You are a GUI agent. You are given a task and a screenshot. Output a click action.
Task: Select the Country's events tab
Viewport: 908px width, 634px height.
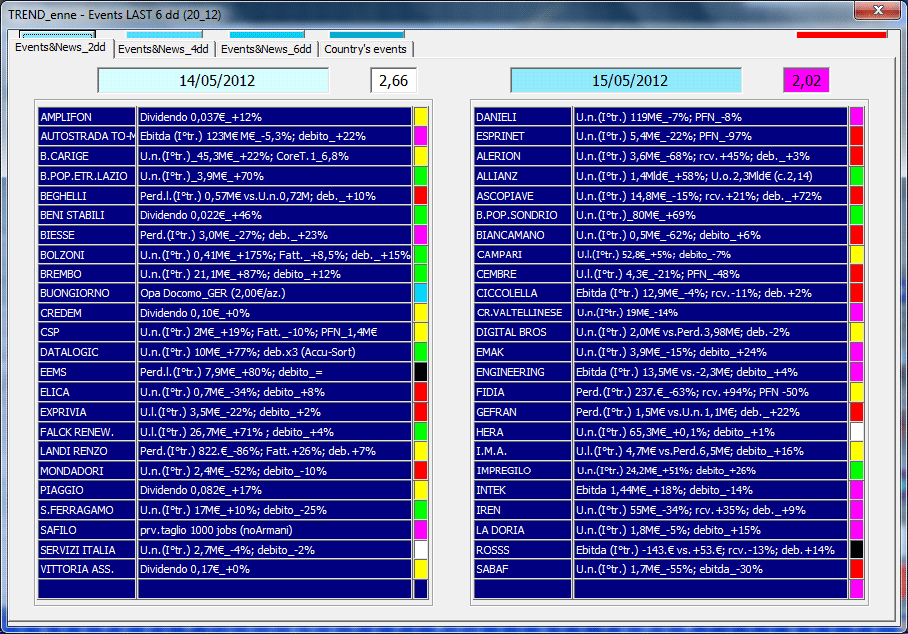[x=365, y=49]
